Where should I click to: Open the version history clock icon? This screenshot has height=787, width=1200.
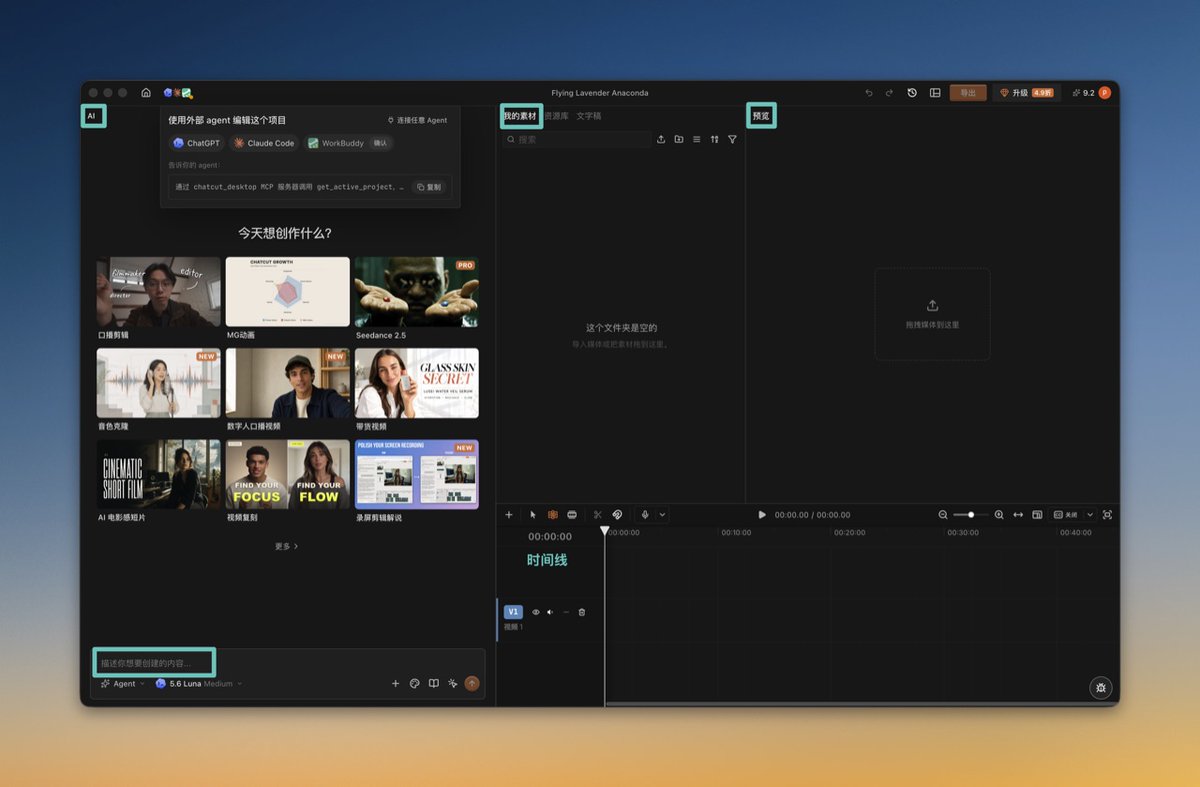[912, 93]
